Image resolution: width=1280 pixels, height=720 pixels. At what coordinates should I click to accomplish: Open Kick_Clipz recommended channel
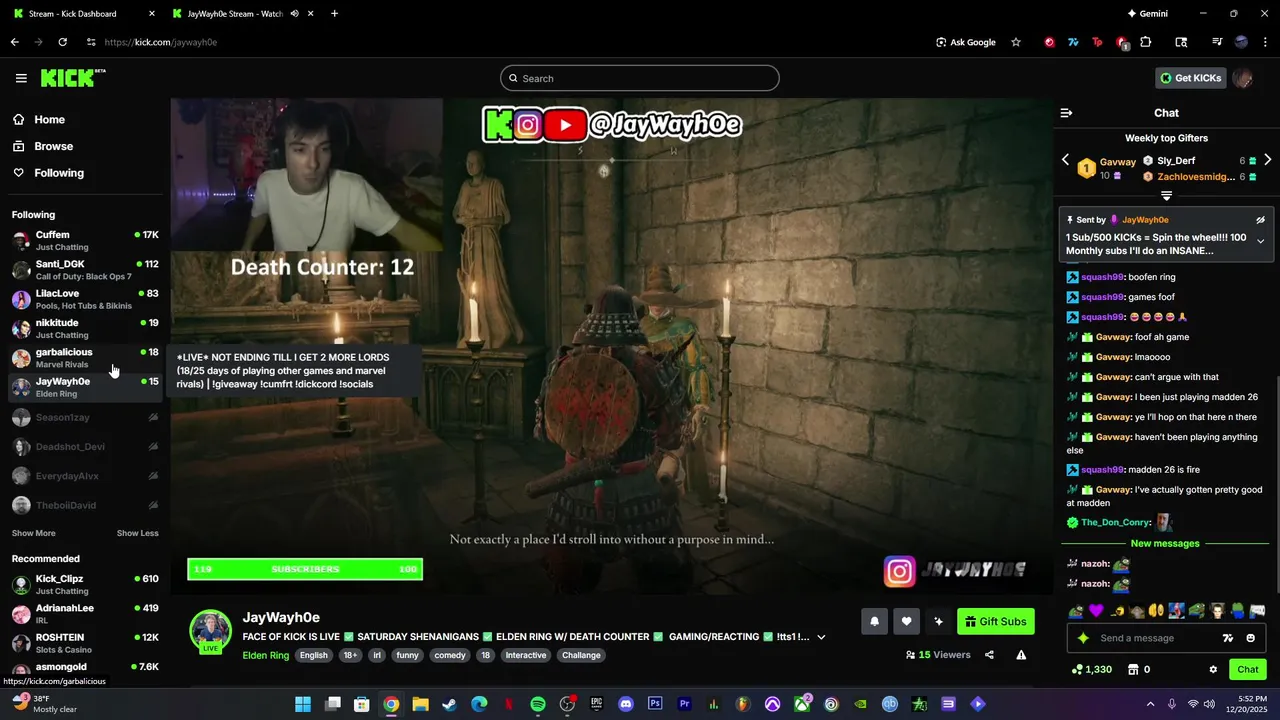point(85,584)
